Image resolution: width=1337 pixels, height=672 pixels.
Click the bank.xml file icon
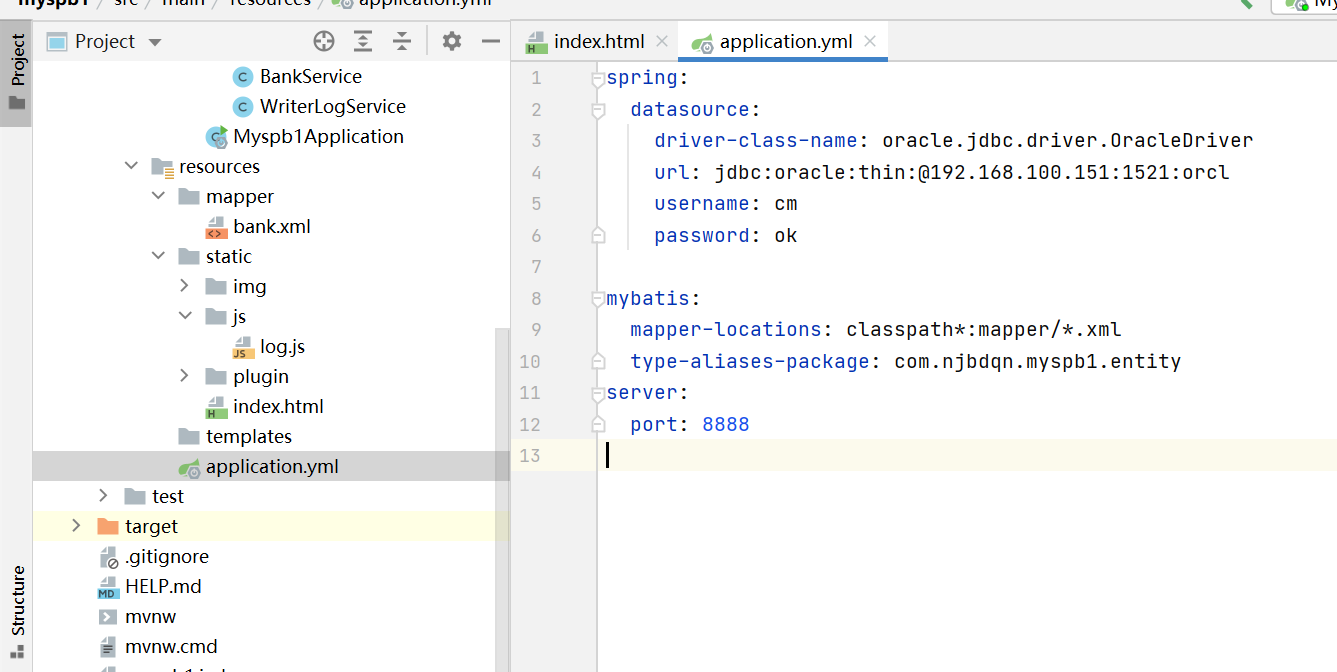216,227
